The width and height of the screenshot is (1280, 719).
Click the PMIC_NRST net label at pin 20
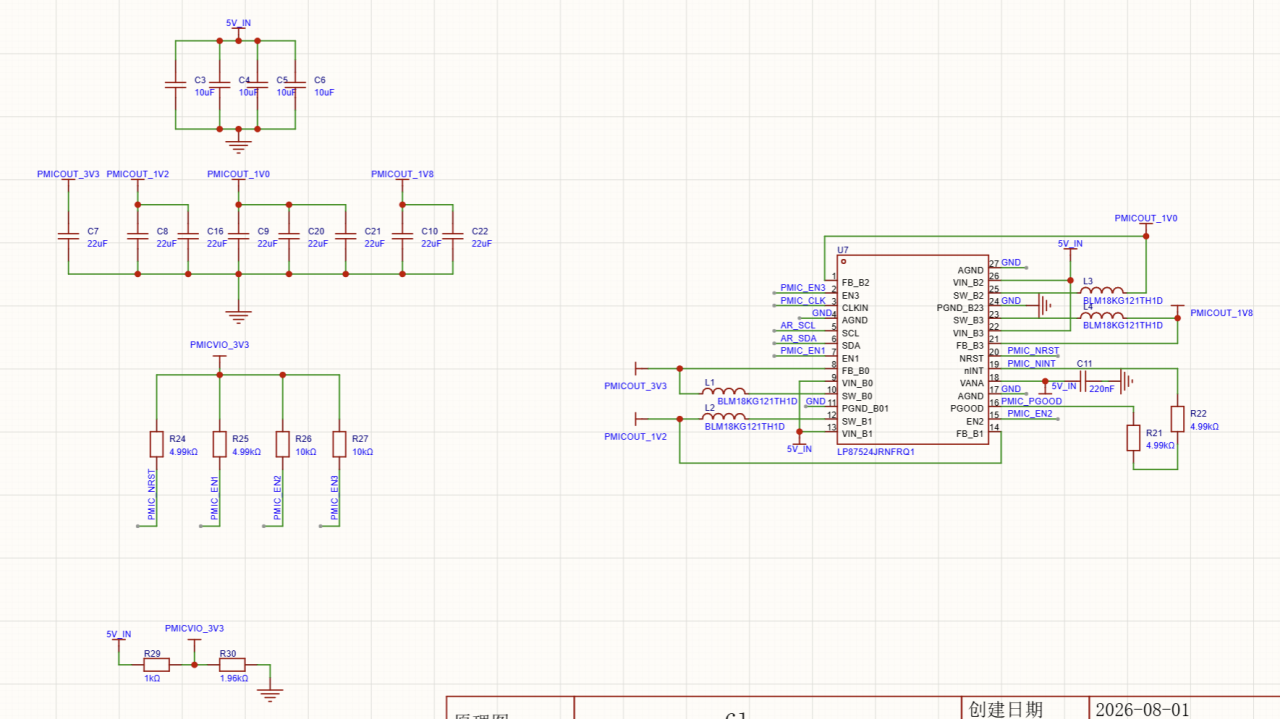coord(1033,351)
